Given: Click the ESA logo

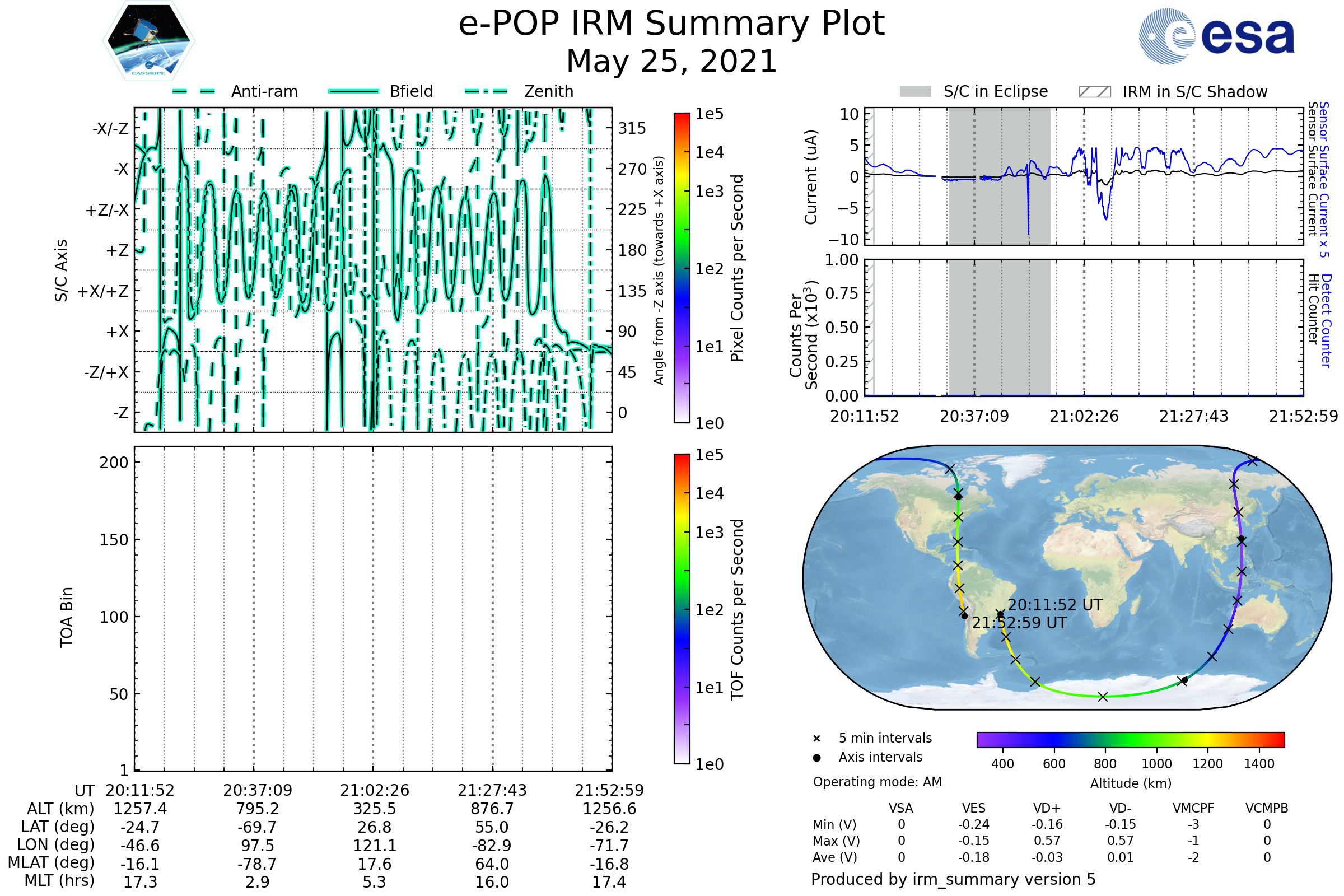Looking at the screenshot, I should [x=1217, y=35].
